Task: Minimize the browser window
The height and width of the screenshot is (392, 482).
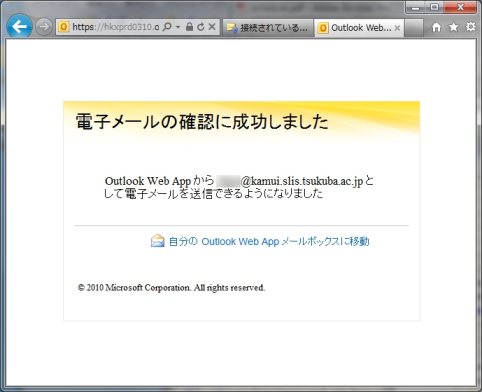Action: [x=415, y=7]
